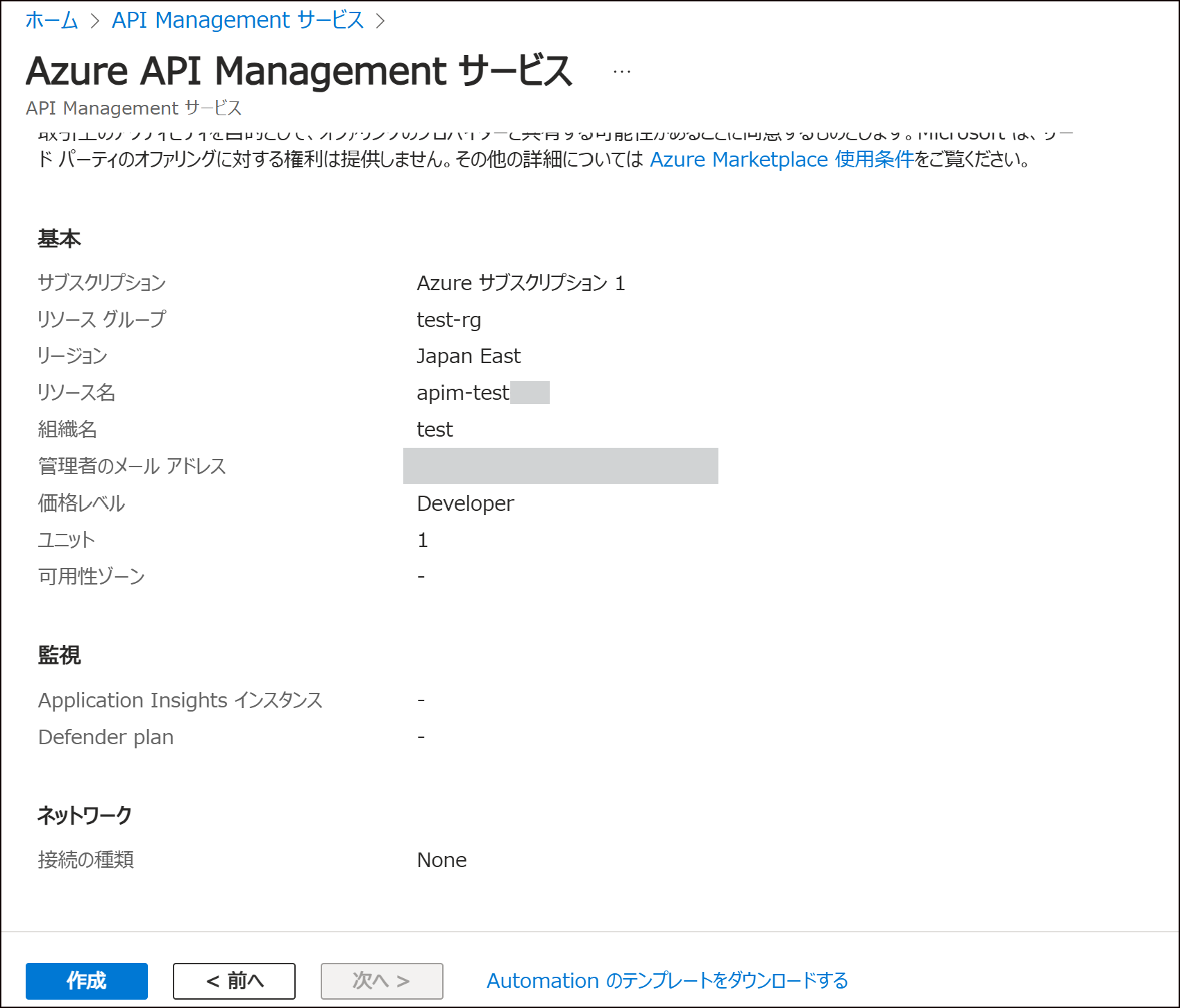Select the subscription value Azure サブスクリプション 1
The image size is (1180, 1008).
521,283
